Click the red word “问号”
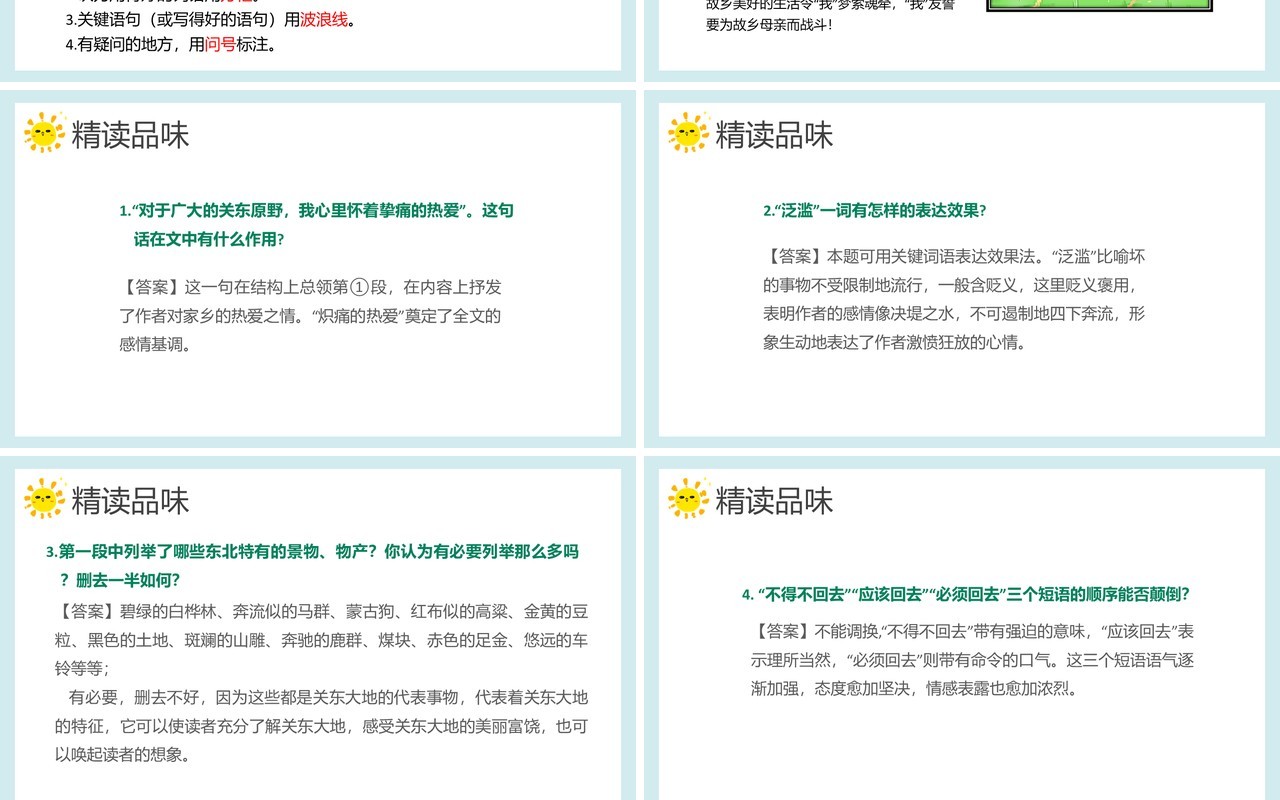The height and width of the screenshot is (800, 1280). tap(220, 44)
